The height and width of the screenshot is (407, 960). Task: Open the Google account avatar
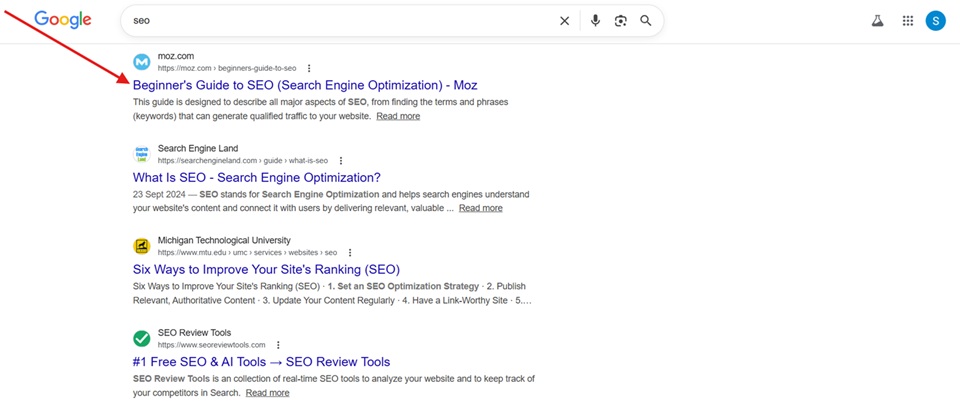click(x=936, y=21)
